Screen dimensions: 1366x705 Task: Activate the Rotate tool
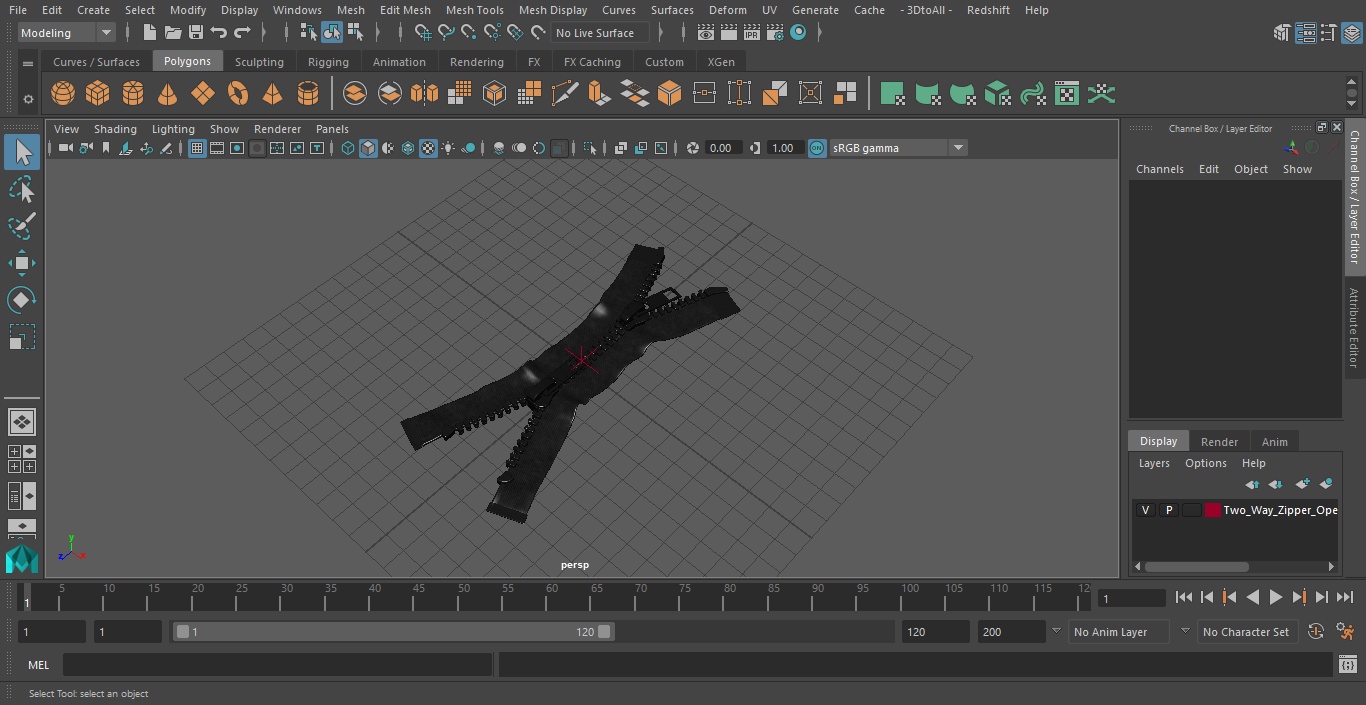[22, 300]
